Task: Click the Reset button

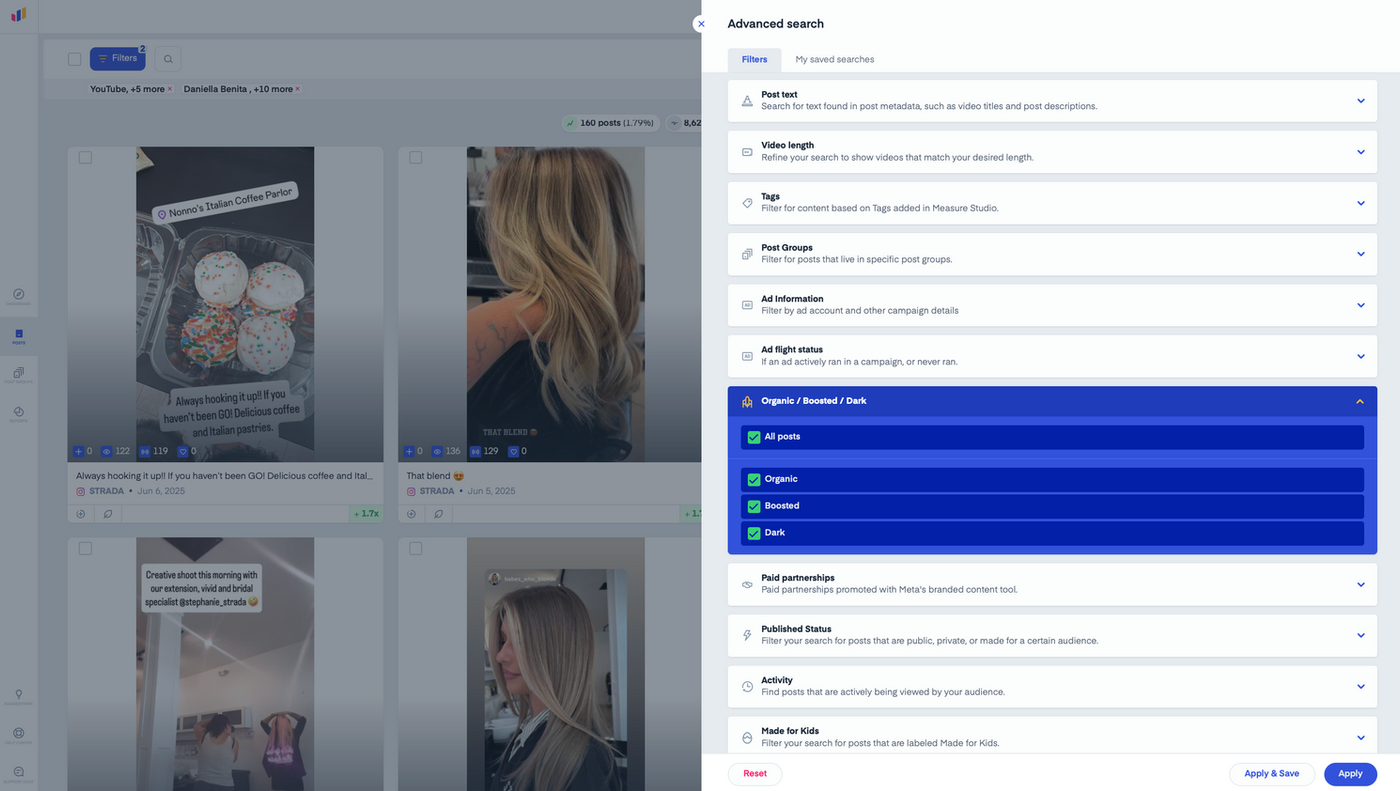Action: [755, 773]
